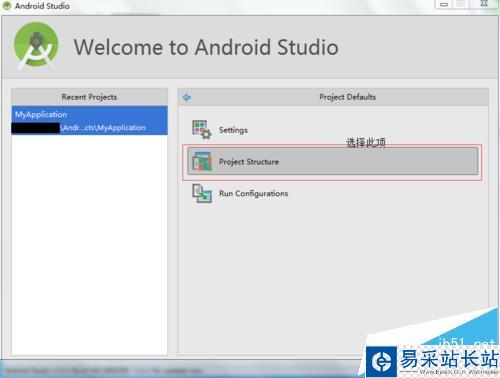The height and width of the screenshot is (378, 500).
Task: Choose the Project Structure label
Action: [x=249, y=162]
